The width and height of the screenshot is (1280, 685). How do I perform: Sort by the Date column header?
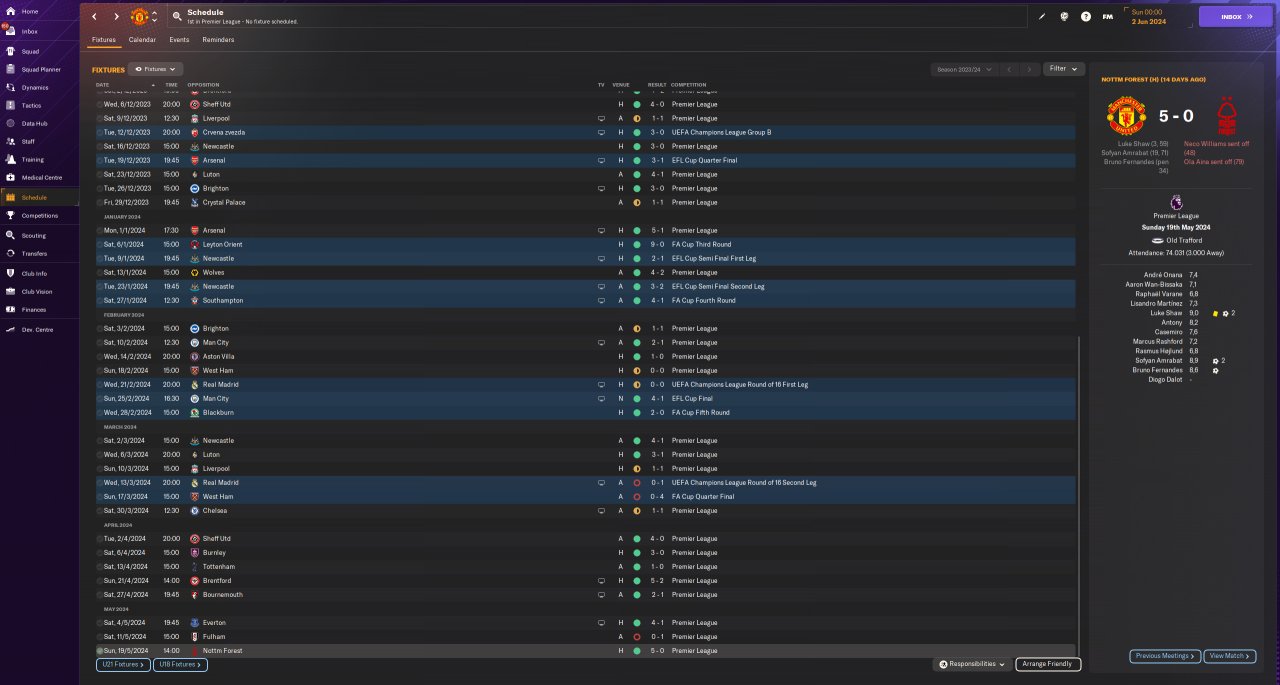tap(103, 85)
